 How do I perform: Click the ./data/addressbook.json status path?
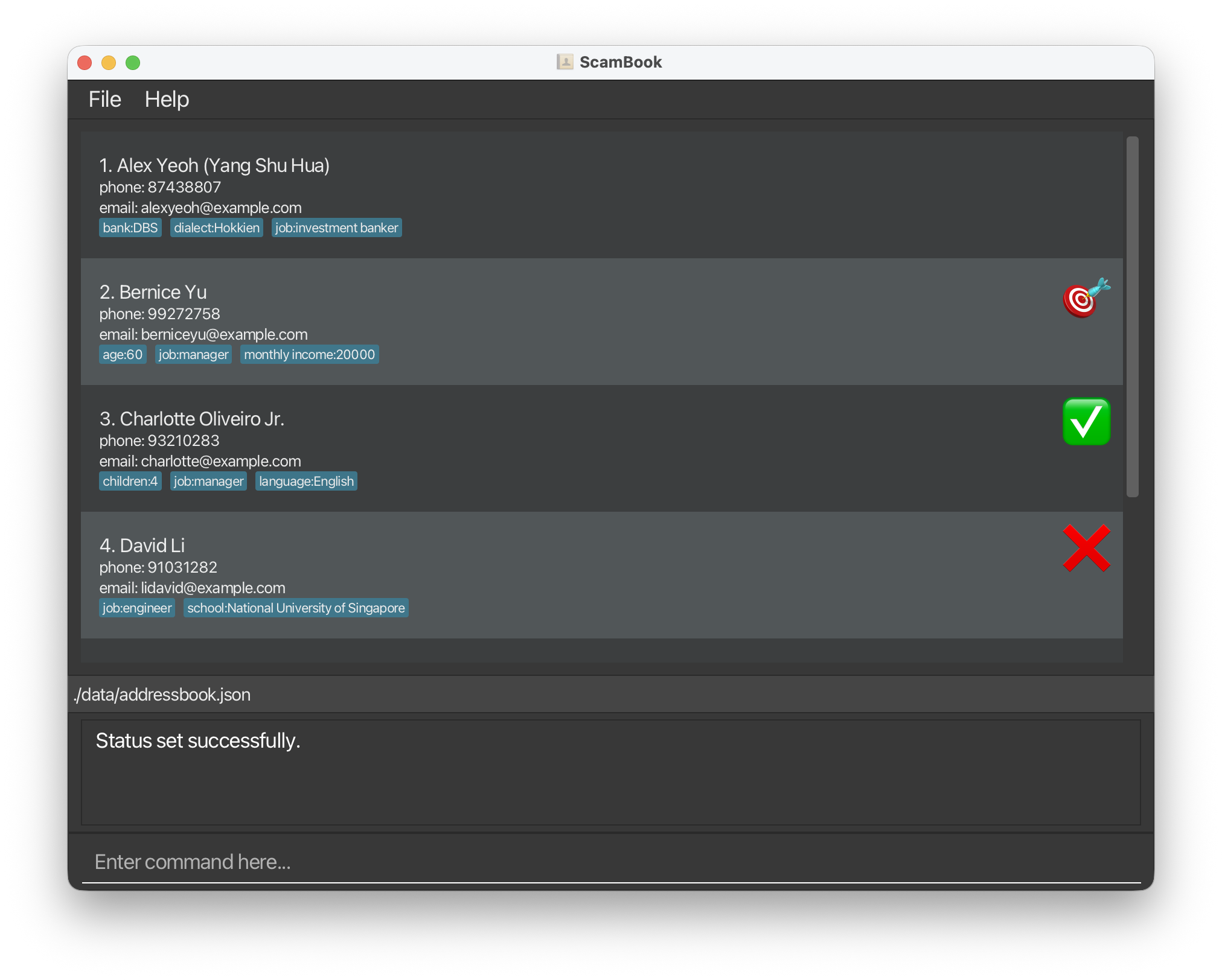[162, 695]
